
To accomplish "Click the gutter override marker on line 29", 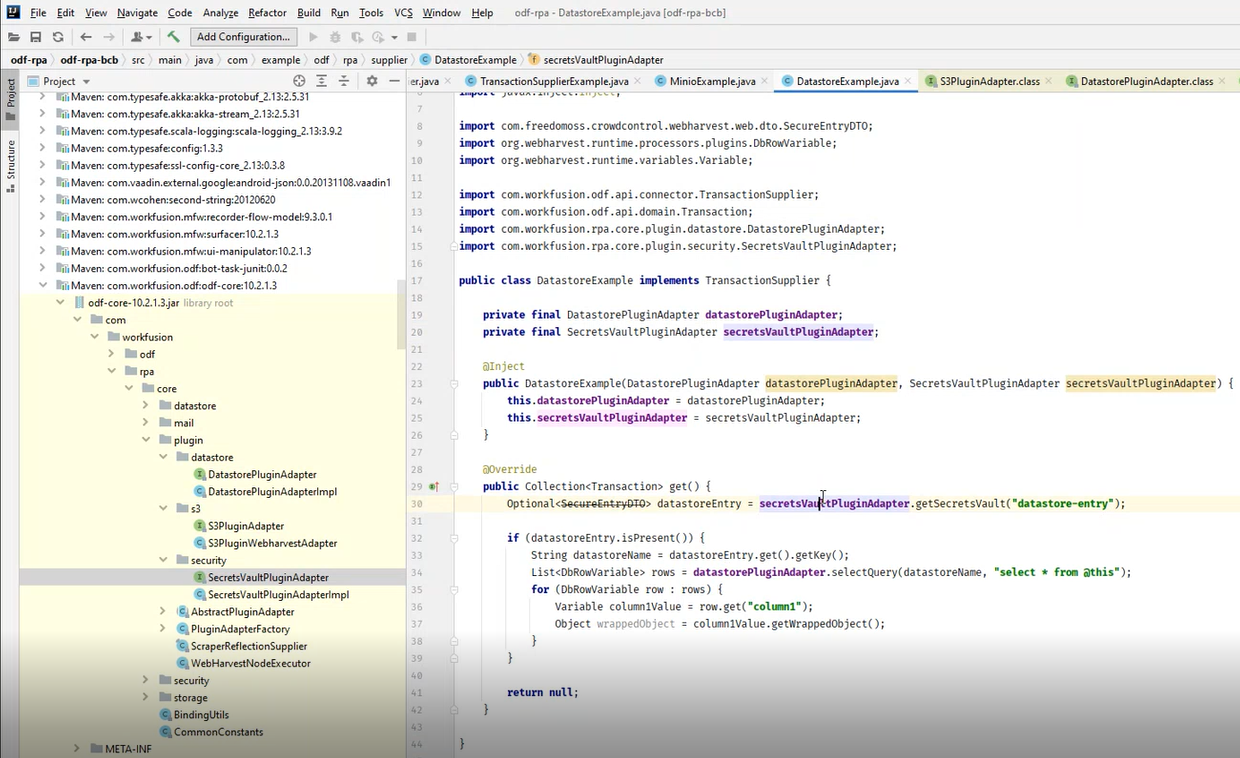I will tap(433, 487).
